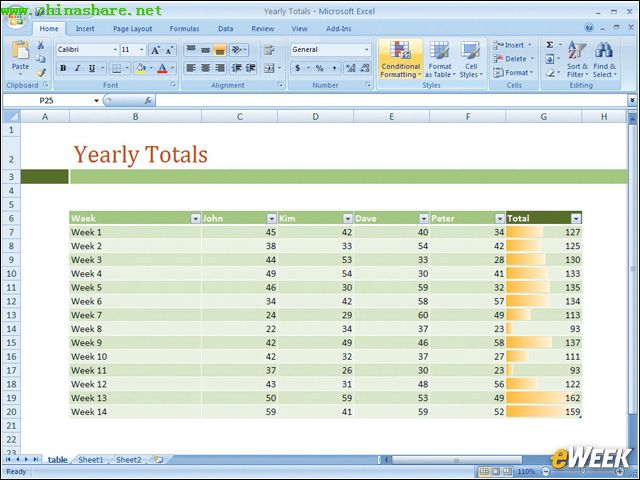Increase font size with Grow Font
640x480 pixels.
[155, 50]
